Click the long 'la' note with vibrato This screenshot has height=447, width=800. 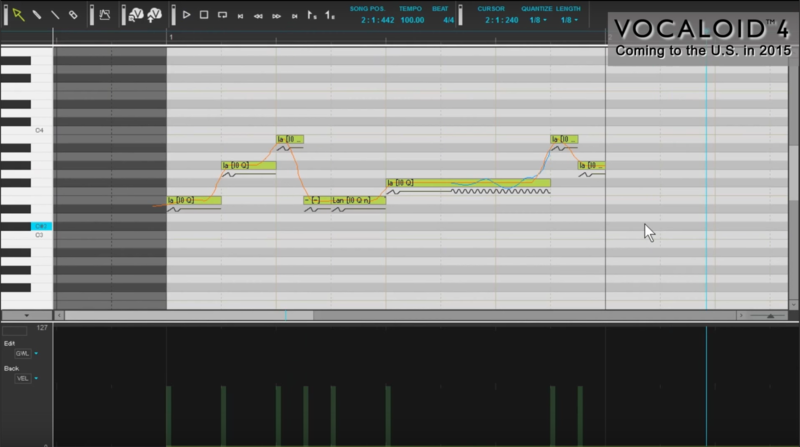[x=470, y=183]
